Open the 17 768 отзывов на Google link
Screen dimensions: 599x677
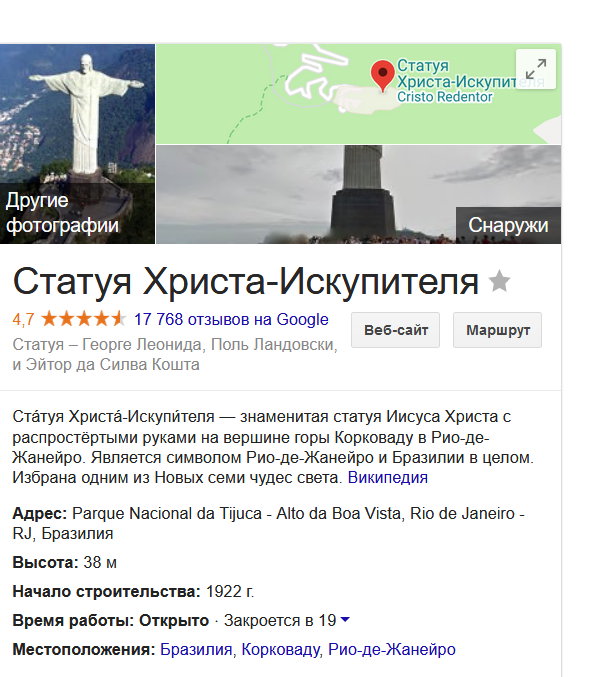tap(231, 320)
